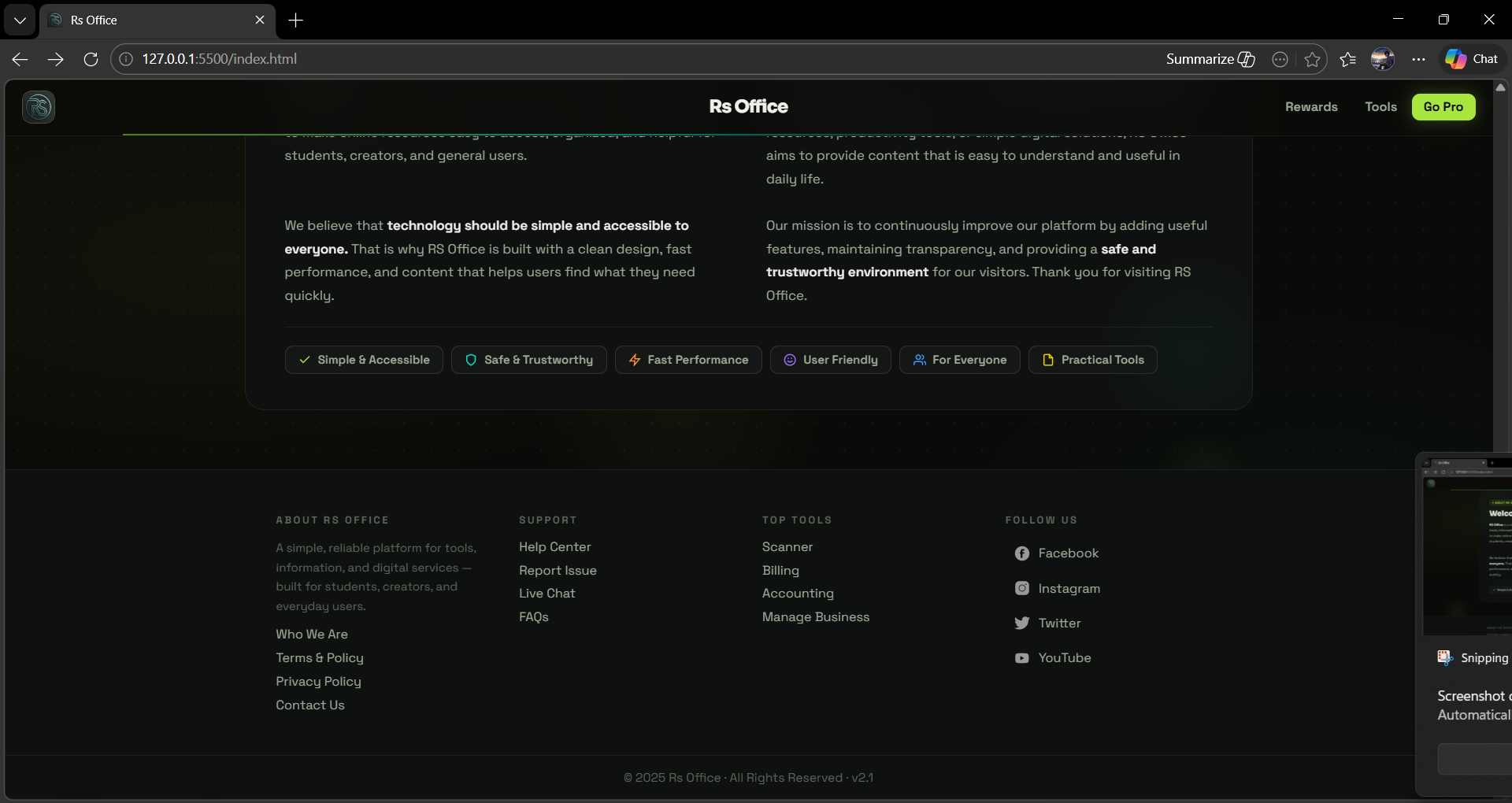Image resolution: width=1512 pixels, height=803 pixels.
Task: Open the tab search dropdown arrow
Action: (20, 20)
